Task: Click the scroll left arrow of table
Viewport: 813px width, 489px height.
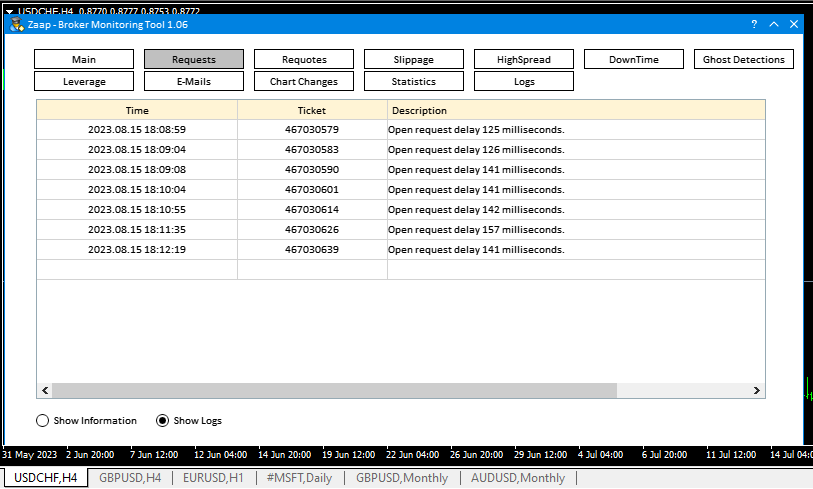Action: click(44, 391)
